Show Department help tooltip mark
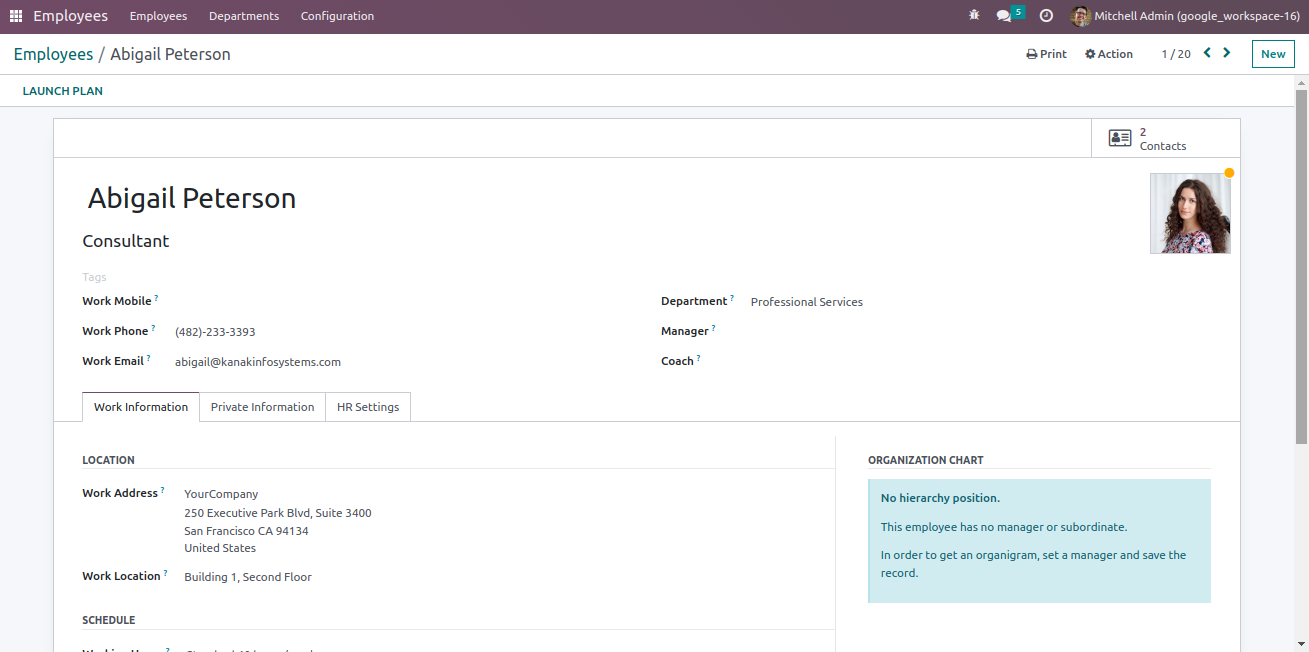This screenshot has width=1309, height=652. (x=732, y=298)
